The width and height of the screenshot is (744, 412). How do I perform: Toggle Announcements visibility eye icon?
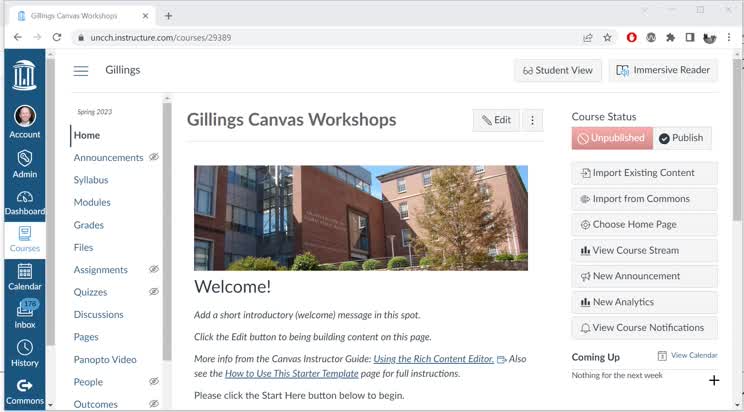coord(154,157)
